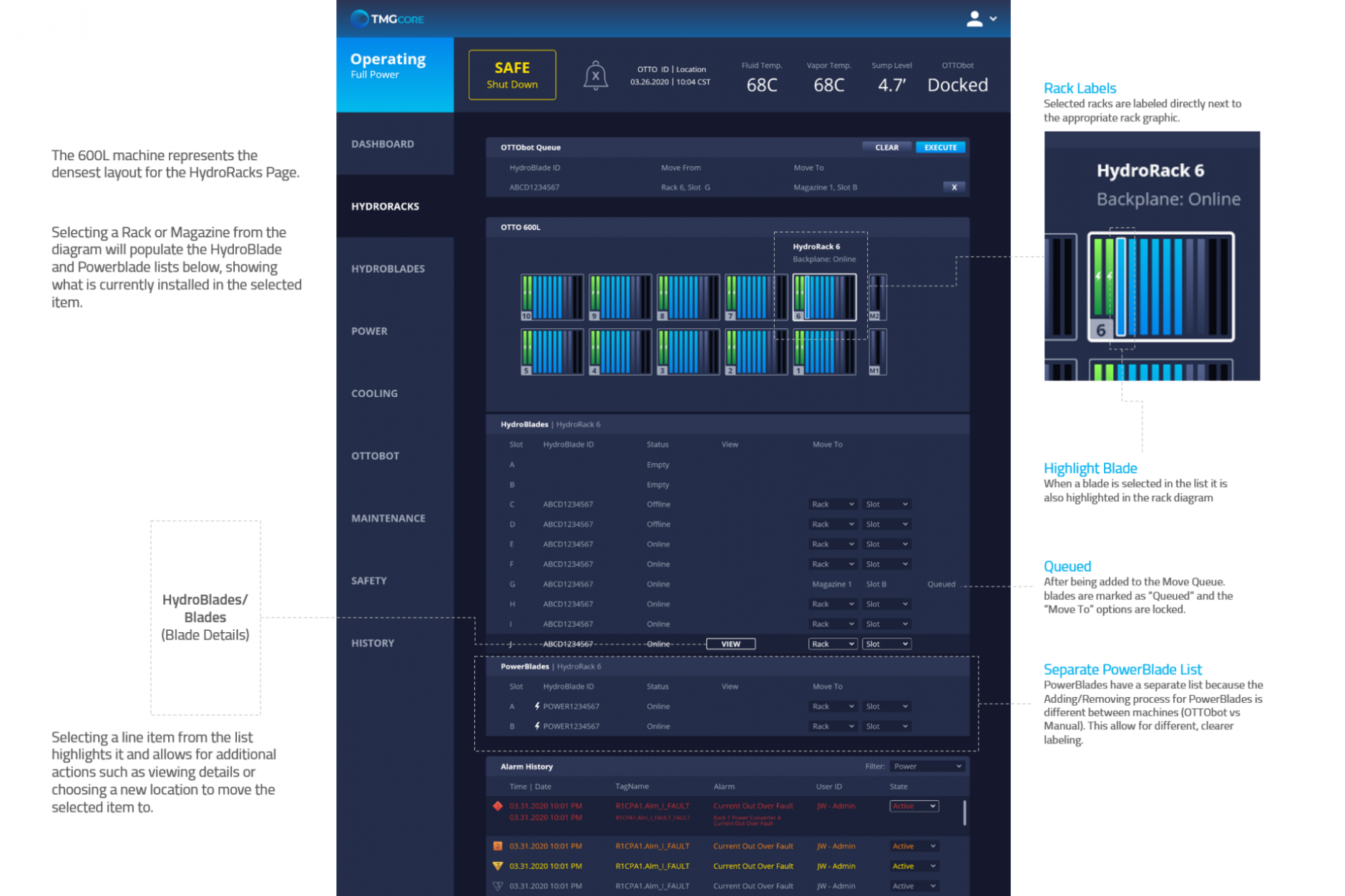Click lightning icon on PowerBlade slot B

click(537, 726)
